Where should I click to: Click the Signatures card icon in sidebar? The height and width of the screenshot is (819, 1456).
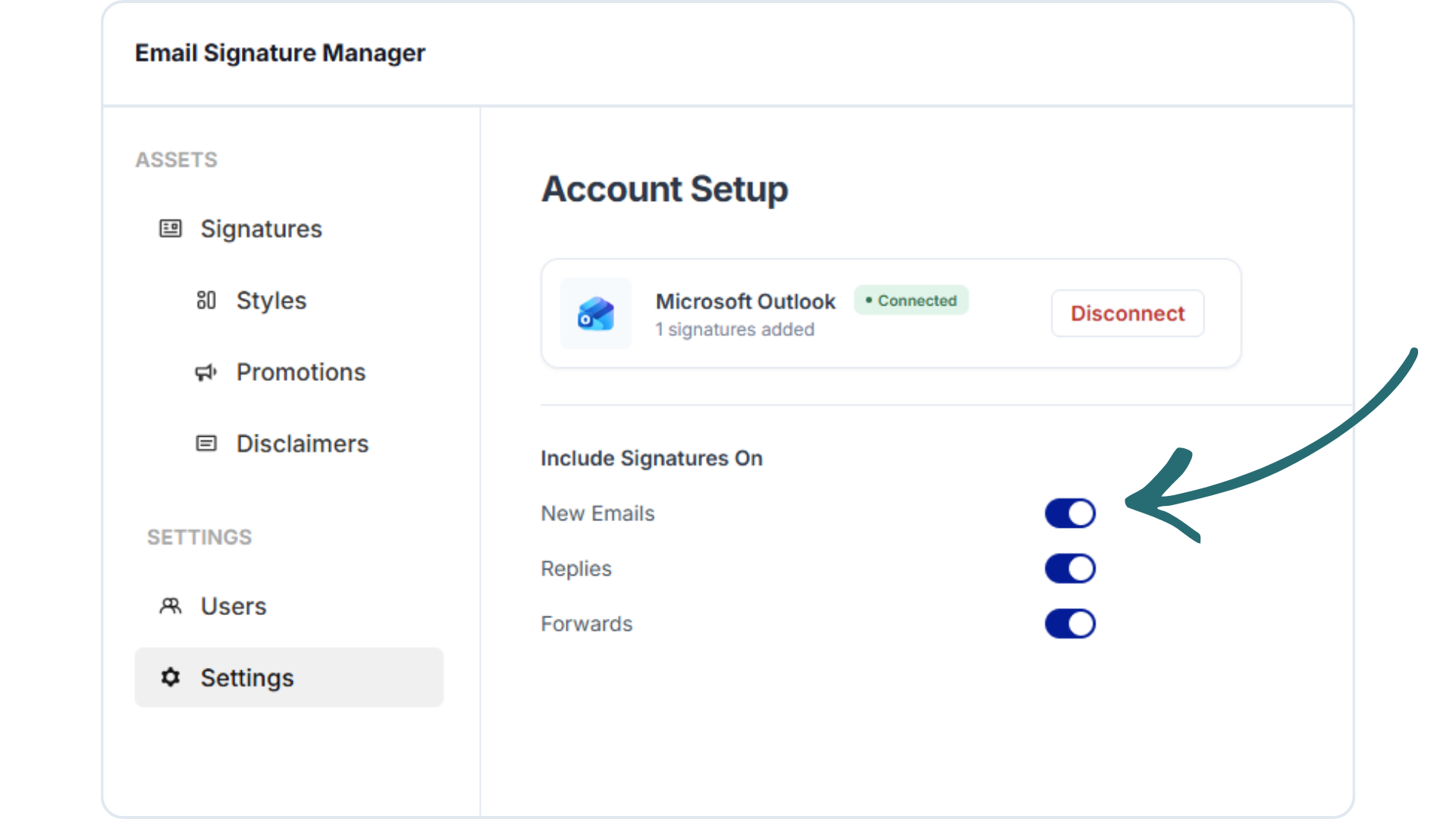tap(170, 228)
